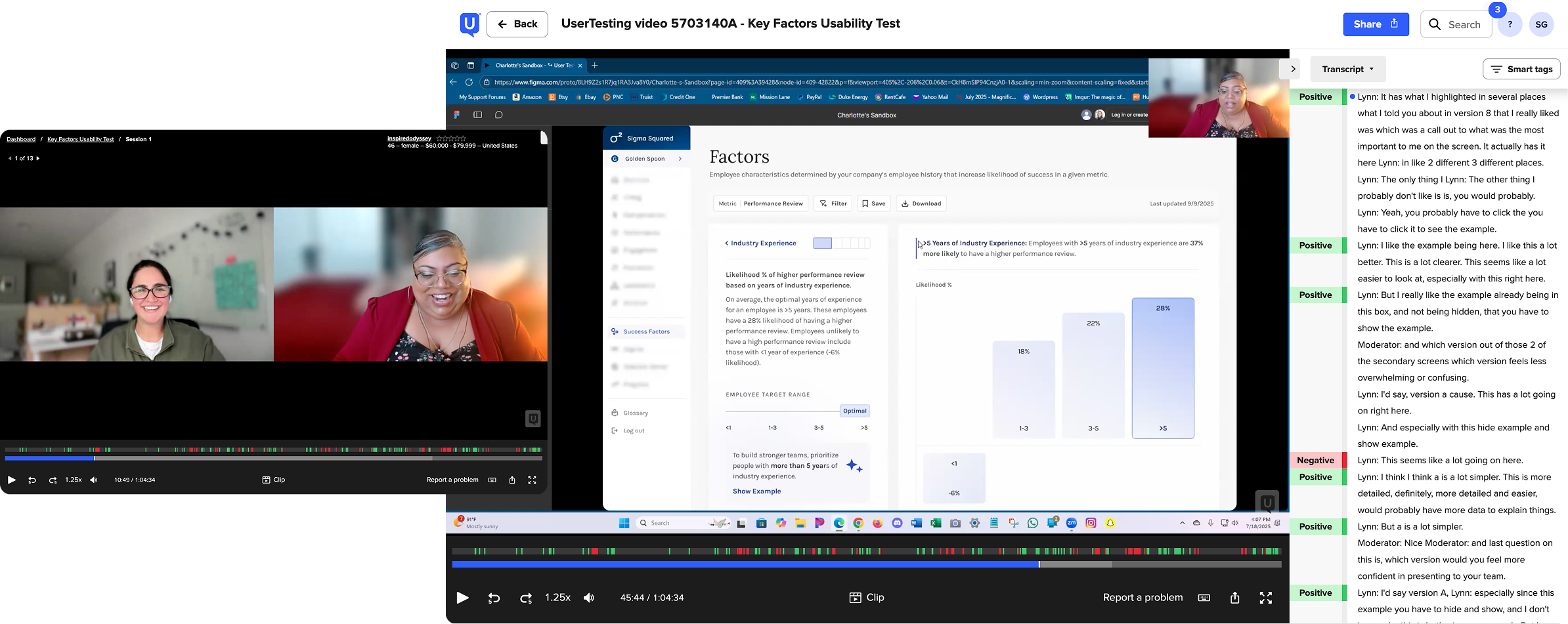Open the large Clip tool

[867, 598]
